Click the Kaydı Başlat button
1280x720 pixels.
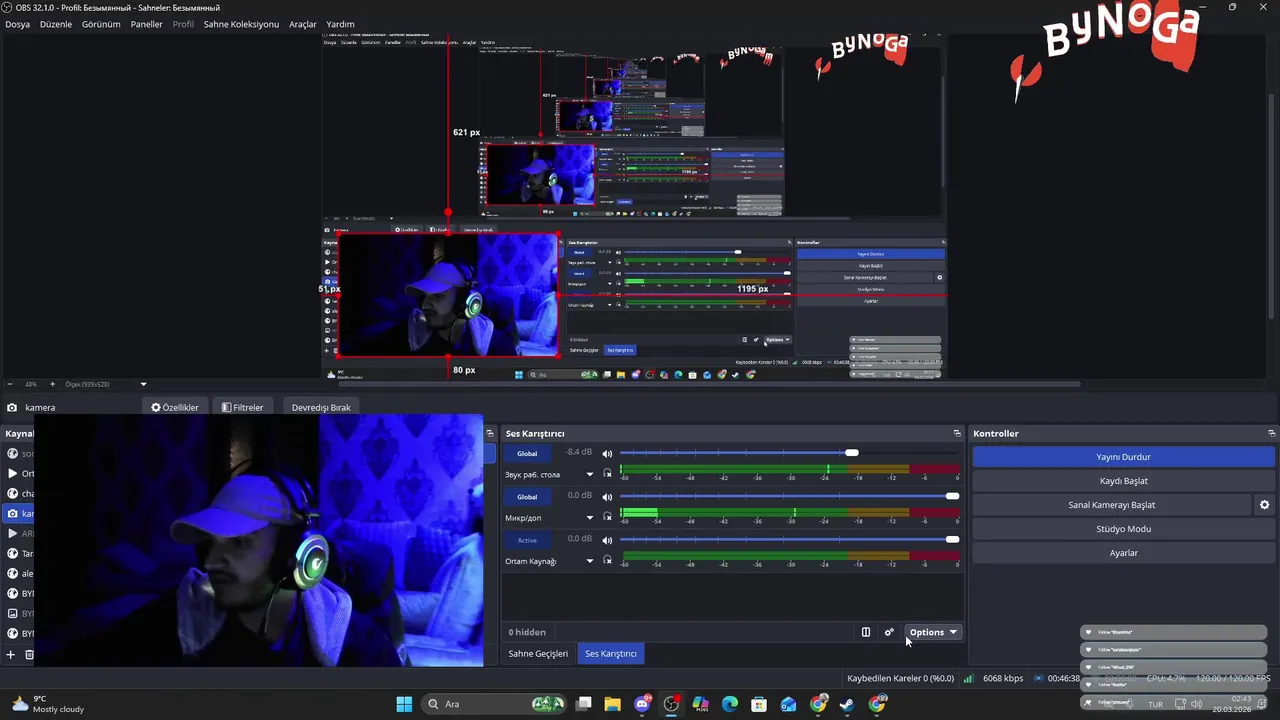pyautogui.click(x=1123, y=481)
